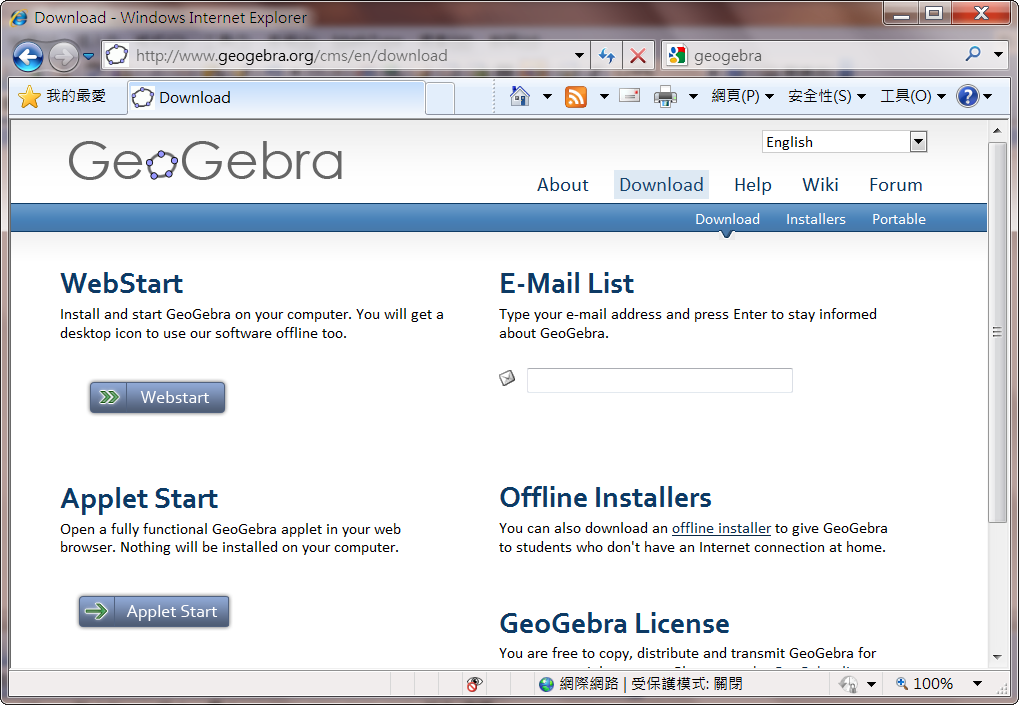Viewport: 1019px width, 705px height.
Task: Open the search provider options dropdown
Action: (998, 55)
